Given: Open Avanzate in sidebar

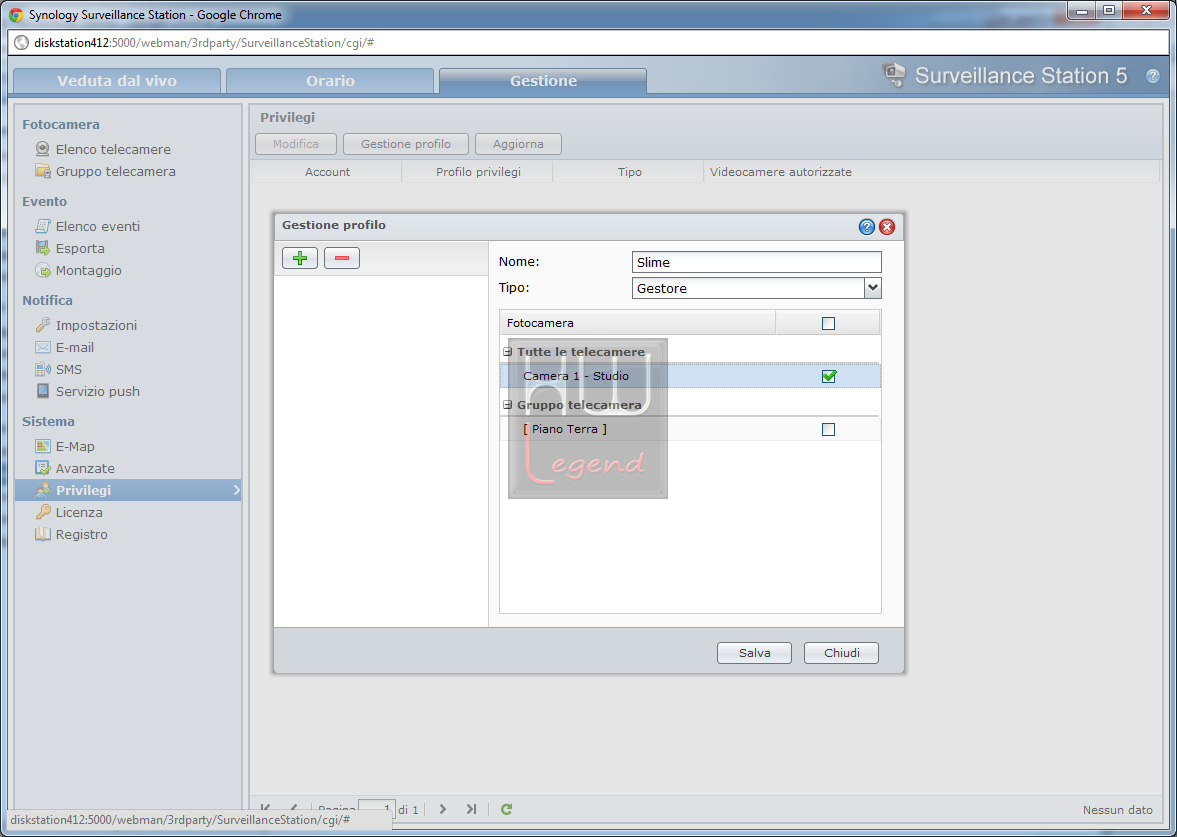Looking at the screenshot, I should [x=85, y=468].
